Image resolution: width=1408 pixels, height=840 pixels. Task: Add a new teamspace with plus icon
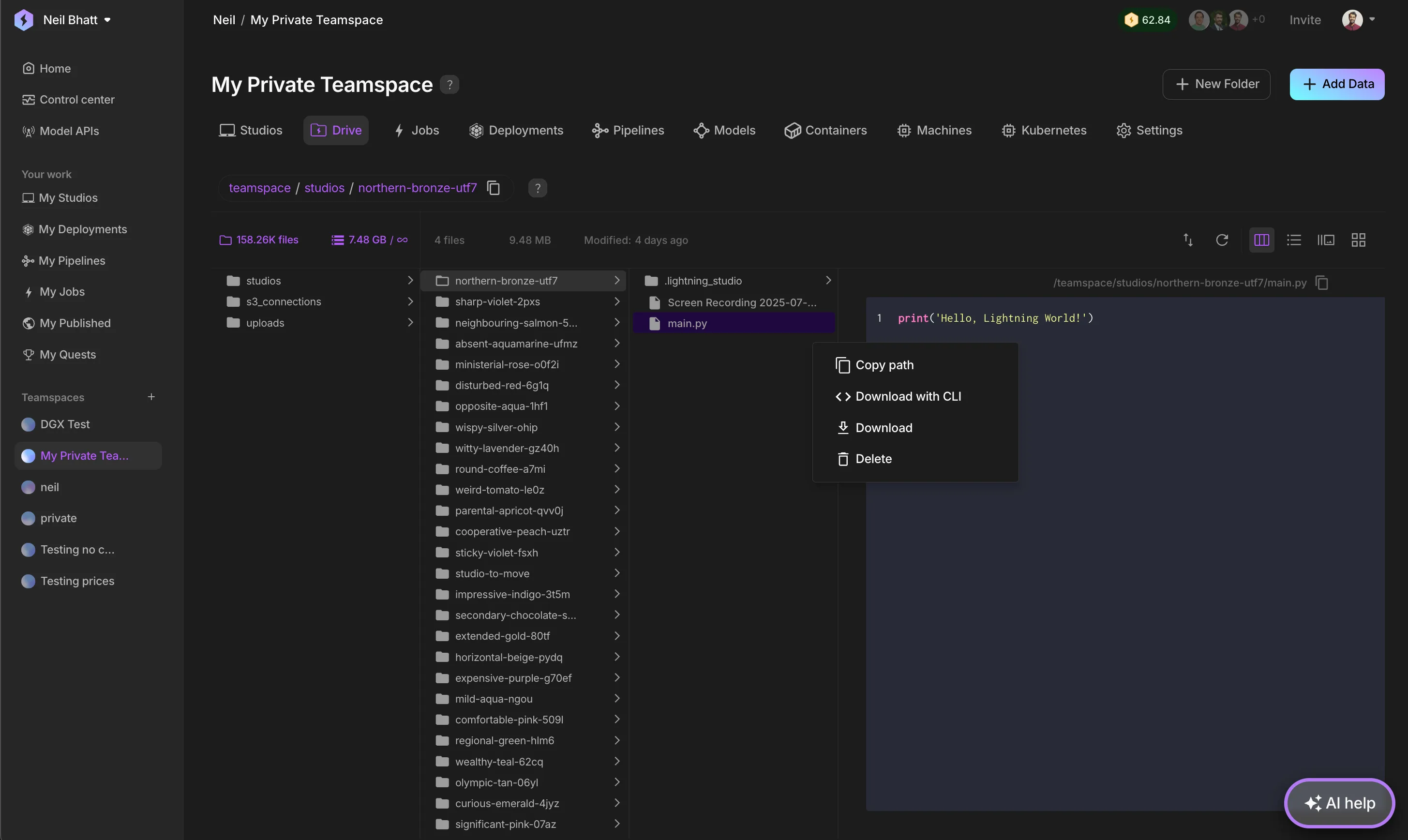[x=151, y=397]
